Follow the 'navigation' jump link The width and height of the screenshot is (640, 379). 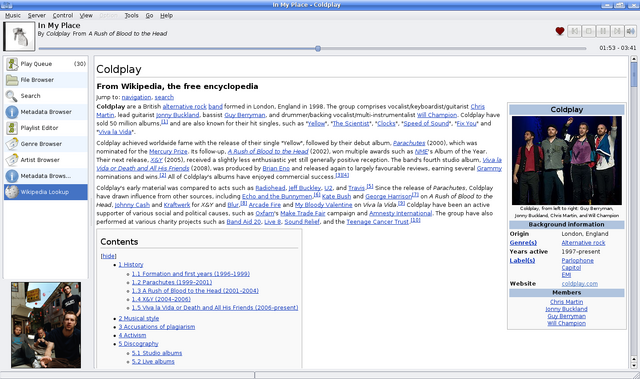point(136,97)
